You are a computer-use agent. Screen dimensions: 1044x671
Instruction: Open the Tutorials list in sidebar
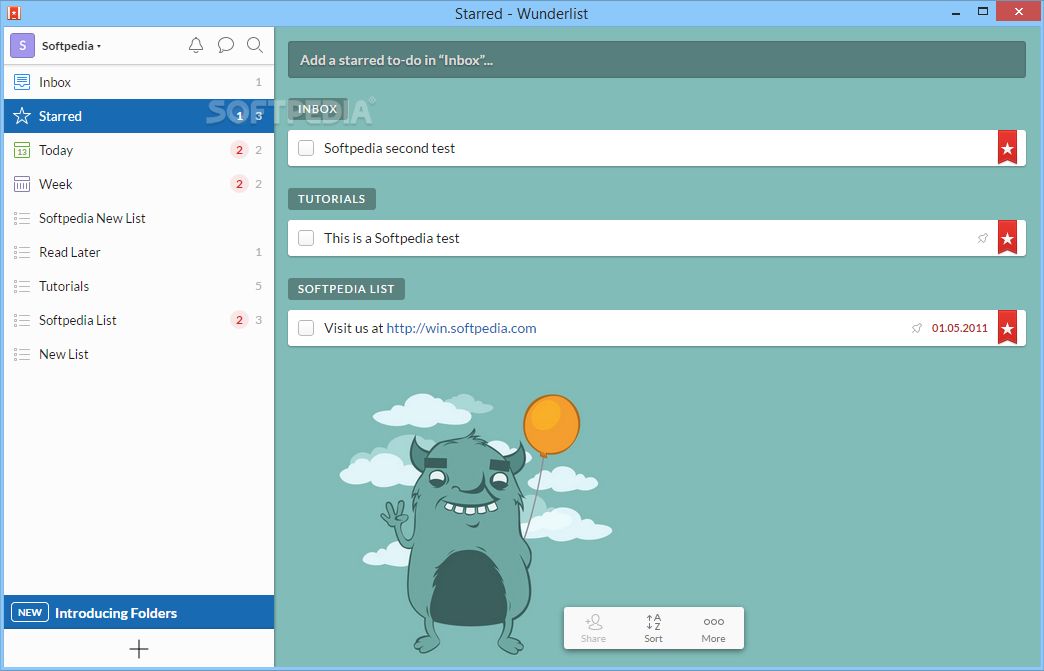point(138,286)
